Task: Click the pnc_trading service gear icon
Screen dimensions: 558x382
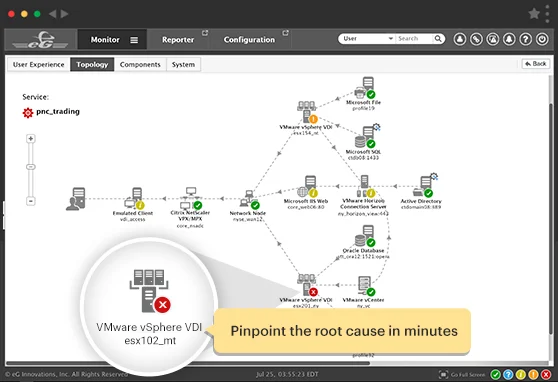Action: click(x=28, y=112)
